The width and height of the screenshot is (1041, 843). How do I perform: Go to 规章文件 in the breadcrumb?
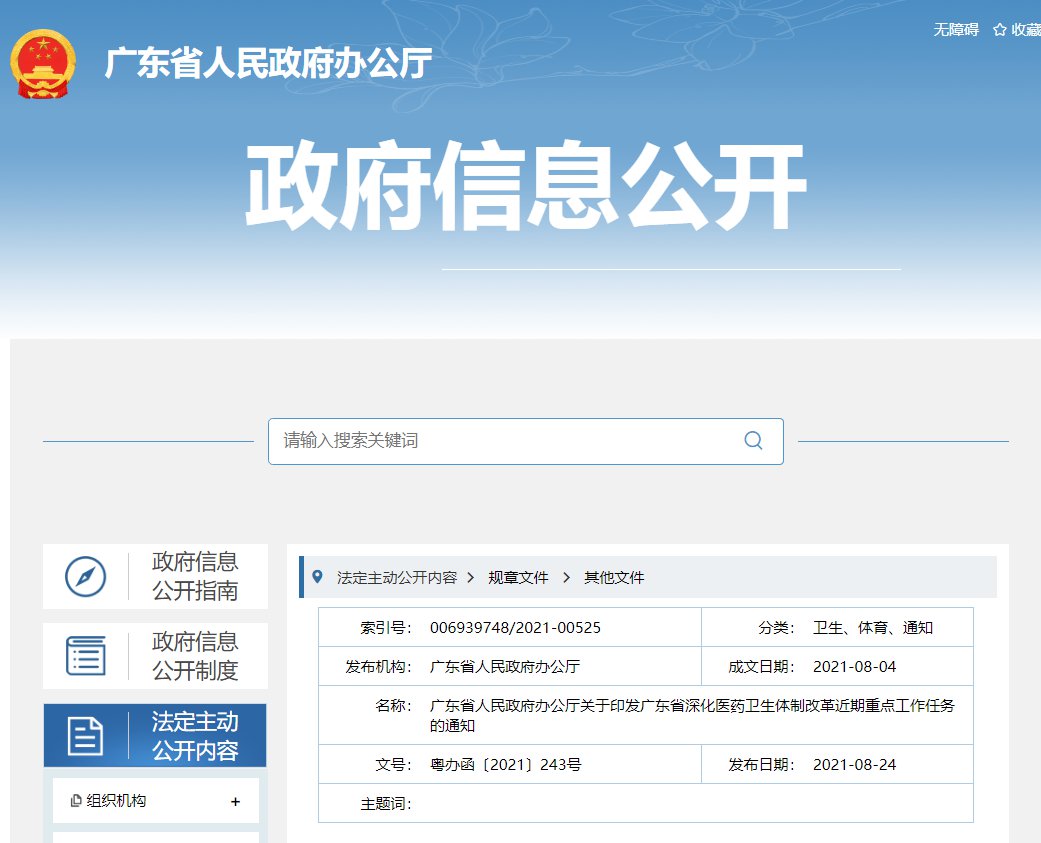518,577
